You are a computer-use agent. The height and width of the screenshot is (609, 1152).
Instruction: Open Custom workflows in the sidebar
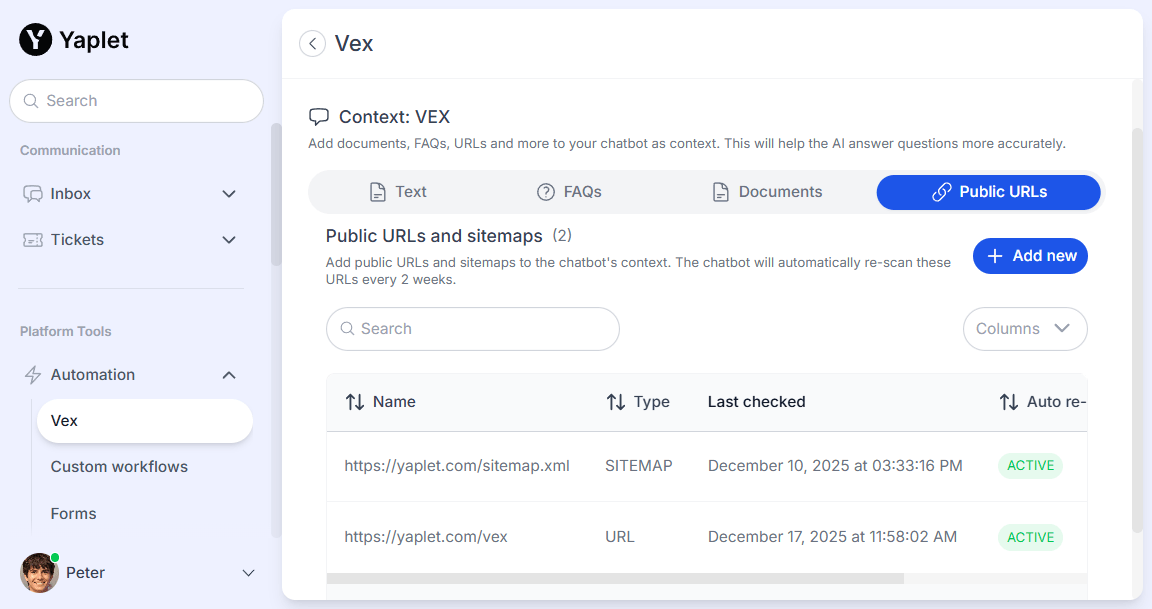pos(119,467)
